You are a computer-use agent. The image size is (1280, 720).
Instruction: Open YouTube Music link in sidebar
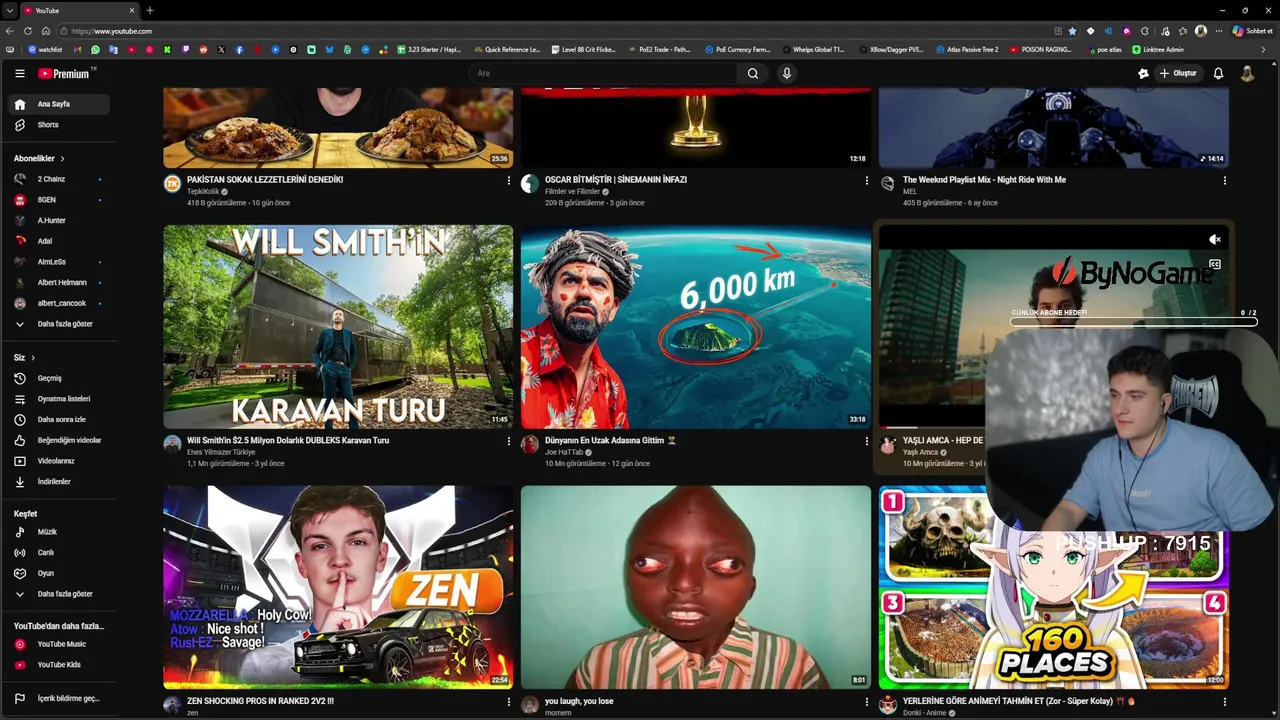click(x=59, y=644)
